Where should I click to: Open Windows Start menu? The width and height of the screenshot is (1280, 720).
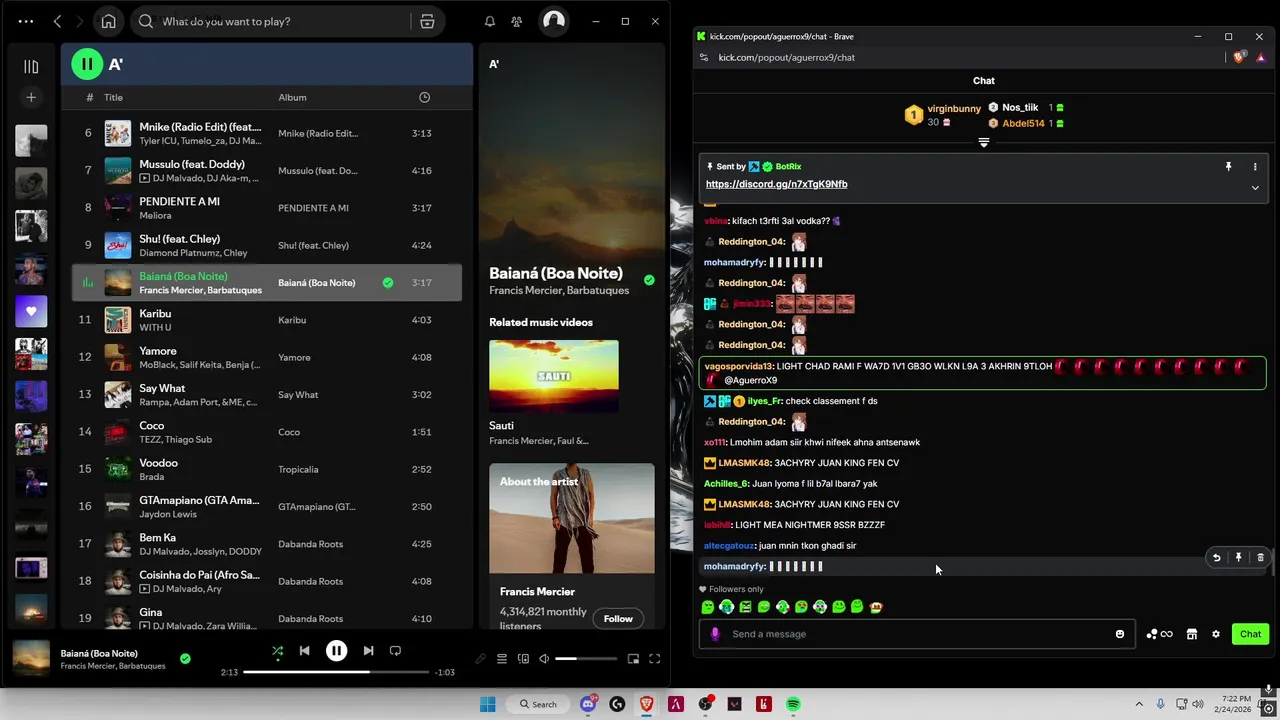point(488,704)
